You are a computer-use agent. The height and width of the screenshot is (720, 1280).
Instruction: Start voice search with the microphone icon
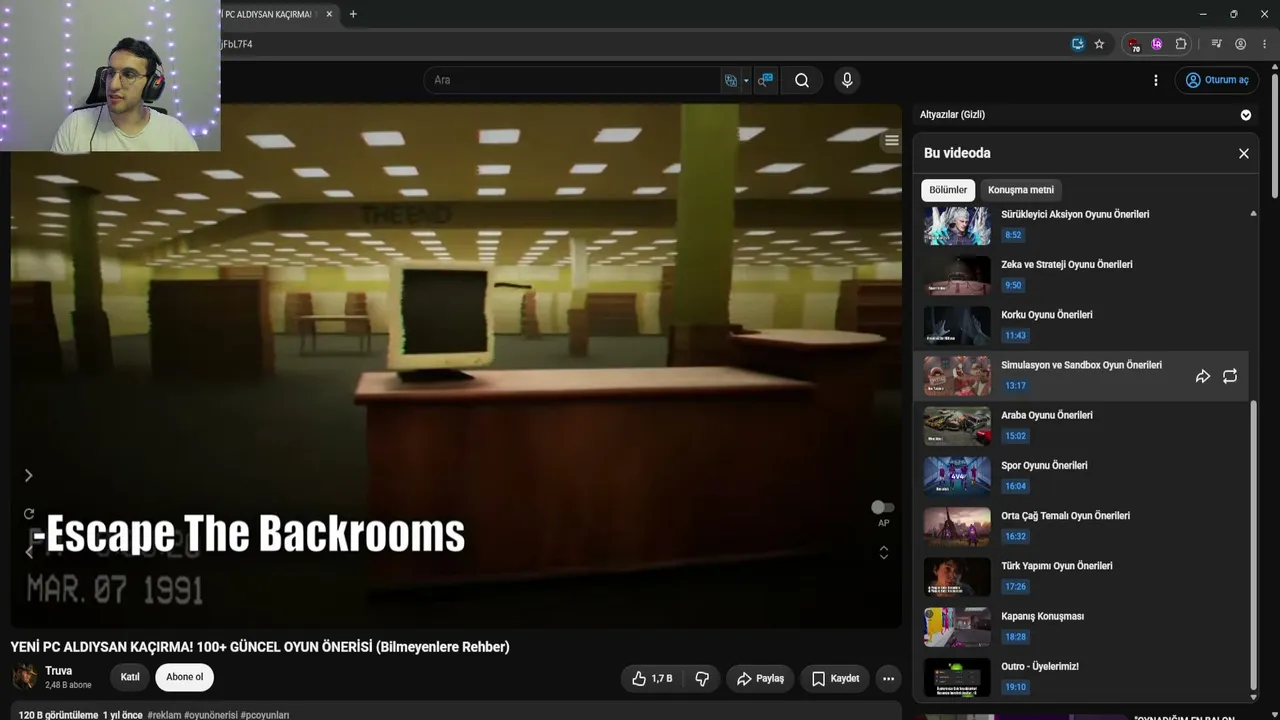pos(847,80)
